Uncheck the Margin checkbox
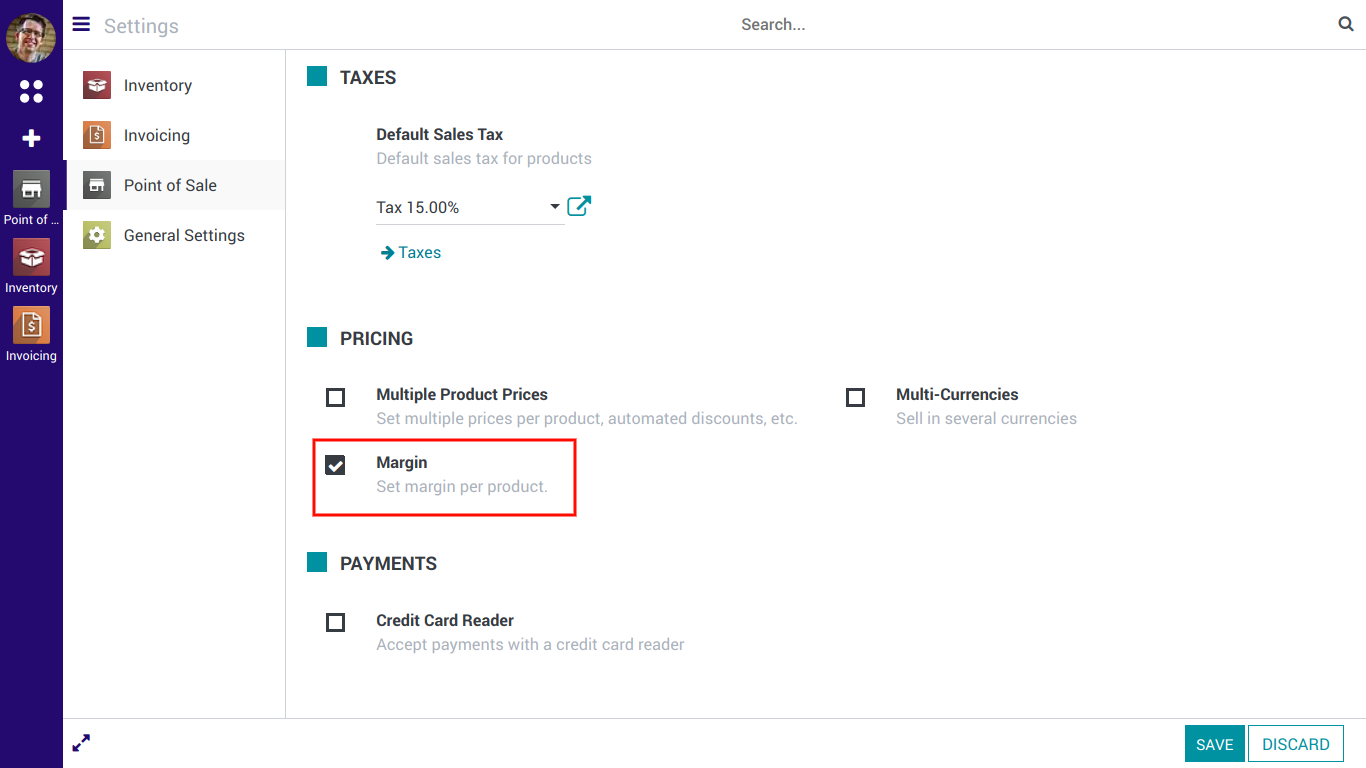This screenshot has height=768, width=1366. 336,466
